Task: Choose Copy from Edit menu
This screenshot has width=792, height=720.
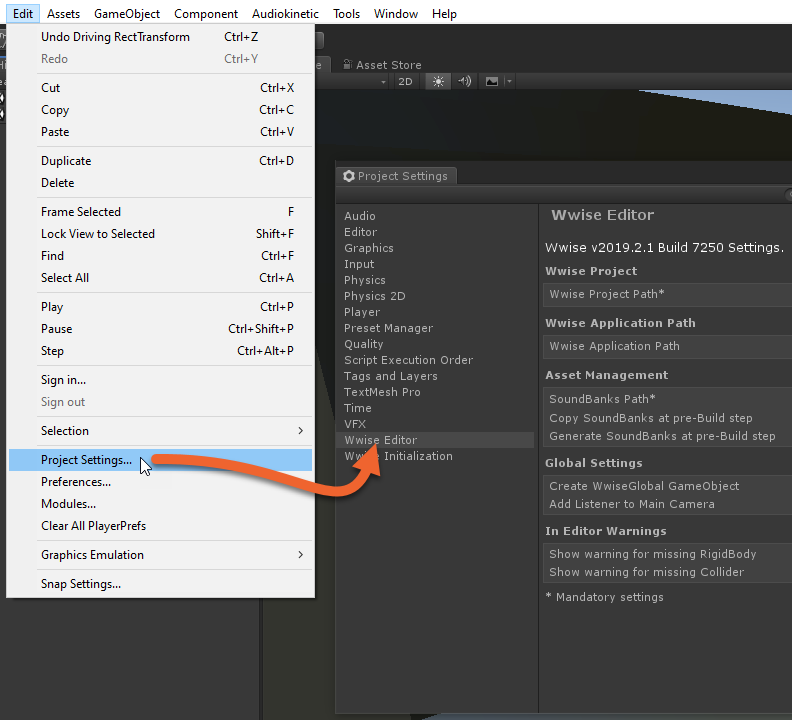Action: 161,110
